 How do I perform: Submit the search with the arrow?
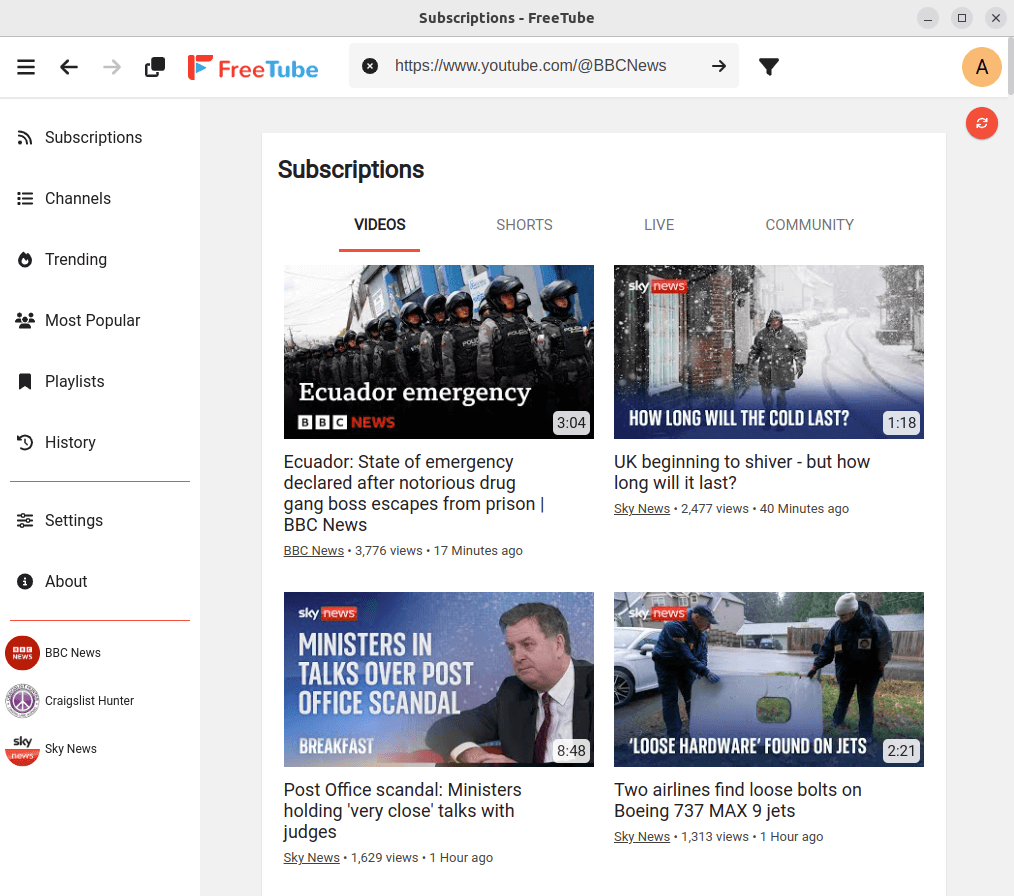pyautogui.click(x=718, y=66)
